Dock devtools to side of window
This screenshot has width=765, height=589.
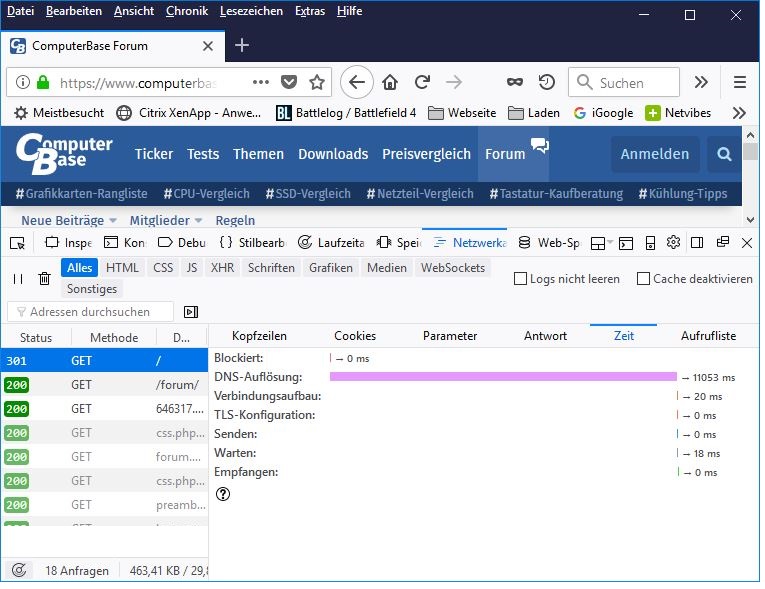697,243
